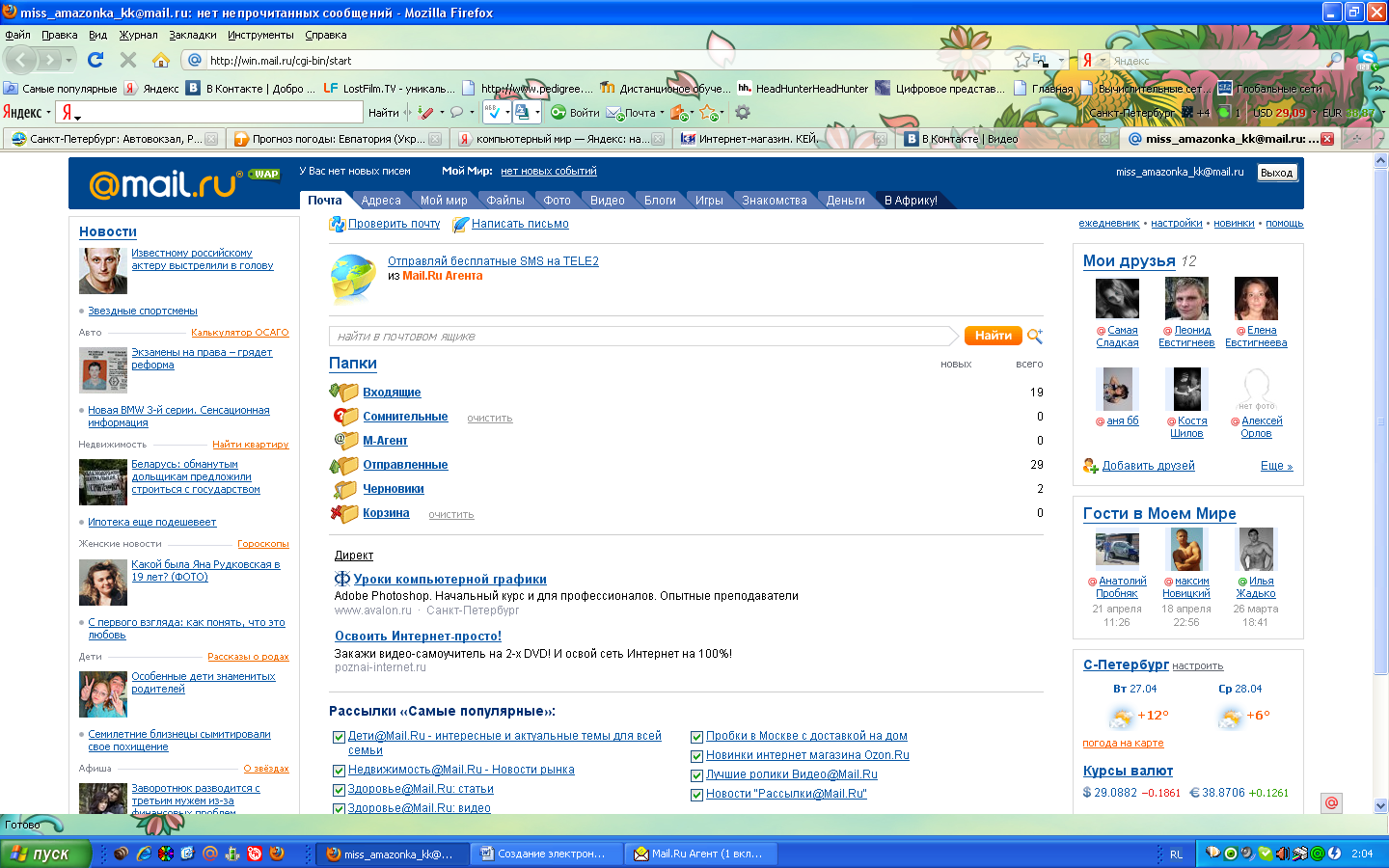Viewport: 1389px width, 868px height.
Task: Click the red @ agent icon at bottom right
Action: pyautogui.click(x=1332, y=802)
